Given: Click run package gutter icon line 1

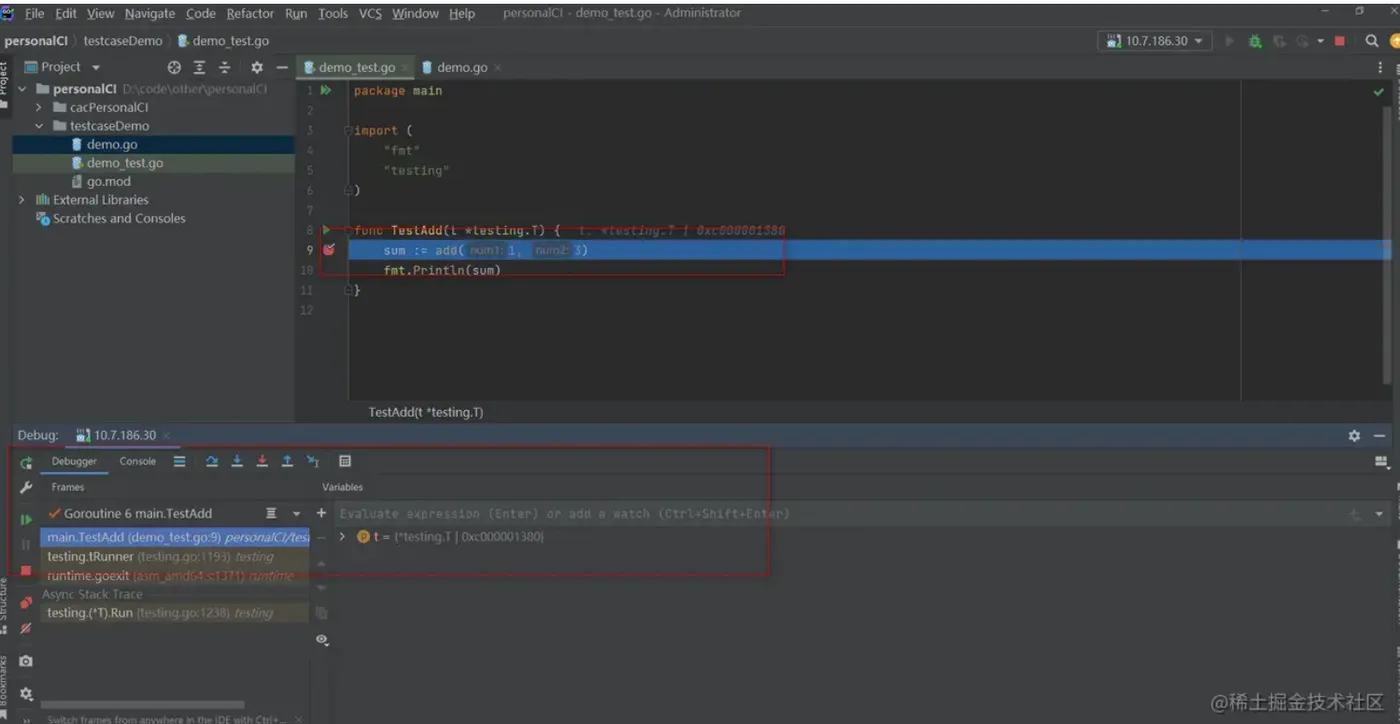Looking at the screenshot, I should (326, 90).
